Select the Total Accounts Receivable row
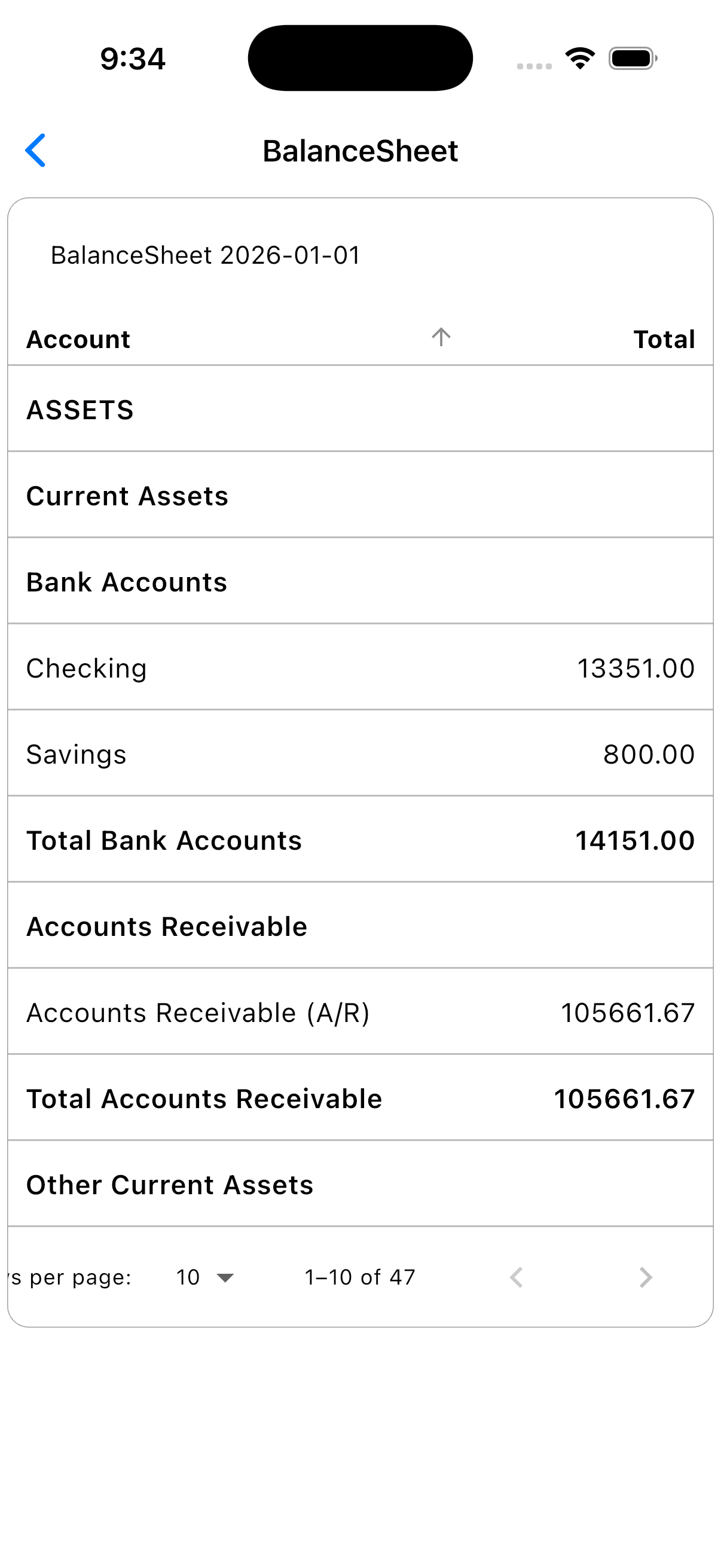 [360, 1098]
